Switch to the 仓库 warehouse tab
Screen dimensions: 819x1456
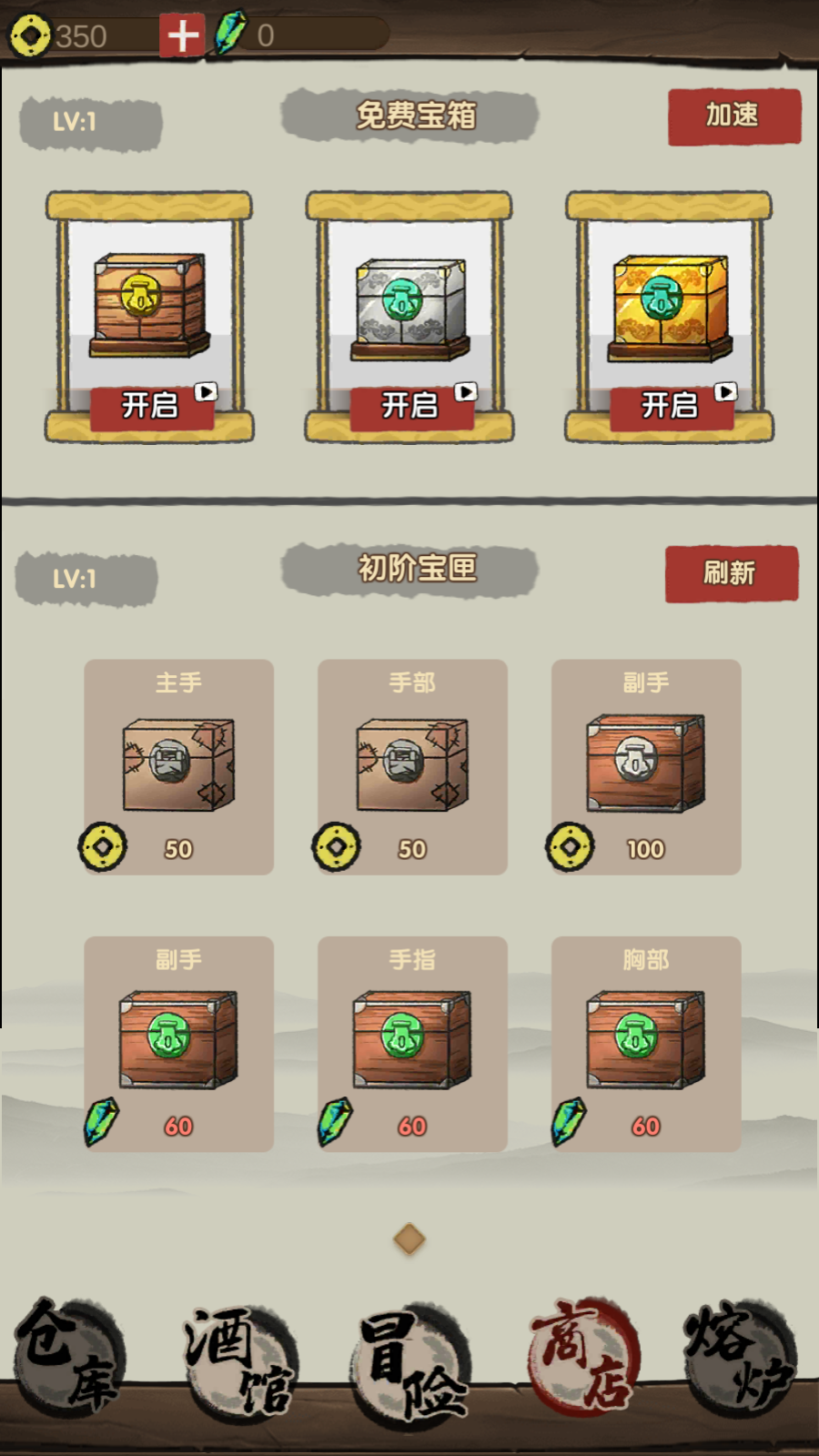(x=69, y=1358)
